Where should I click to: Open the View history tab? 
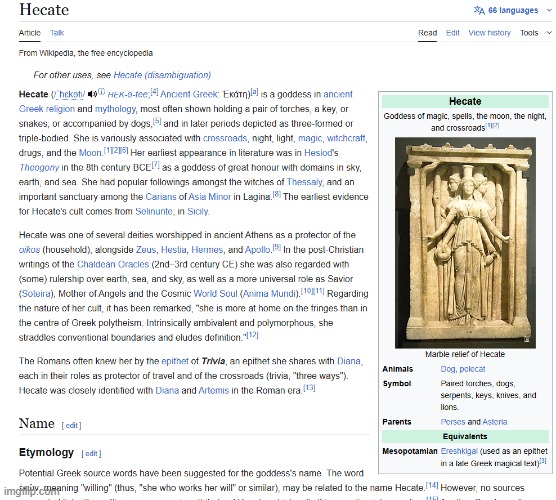(x=489, y=33)
